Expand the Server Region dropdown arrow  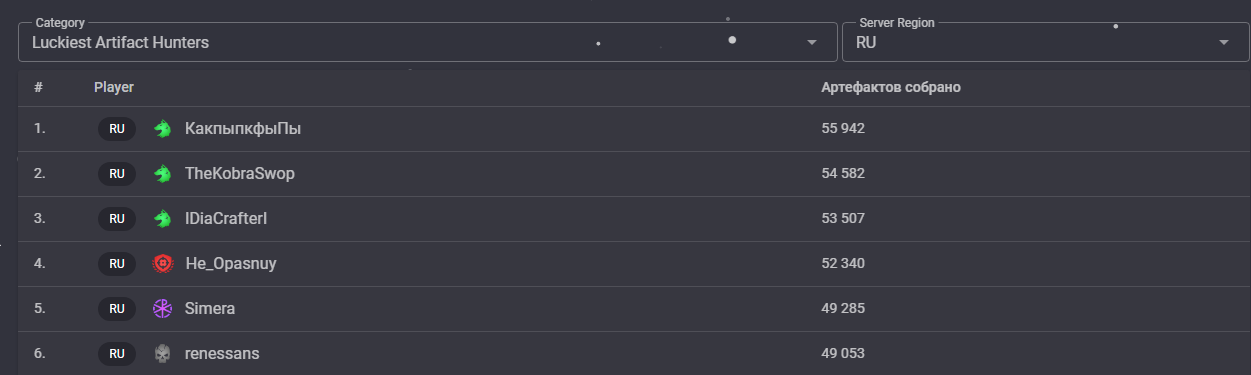[1224, 43]
